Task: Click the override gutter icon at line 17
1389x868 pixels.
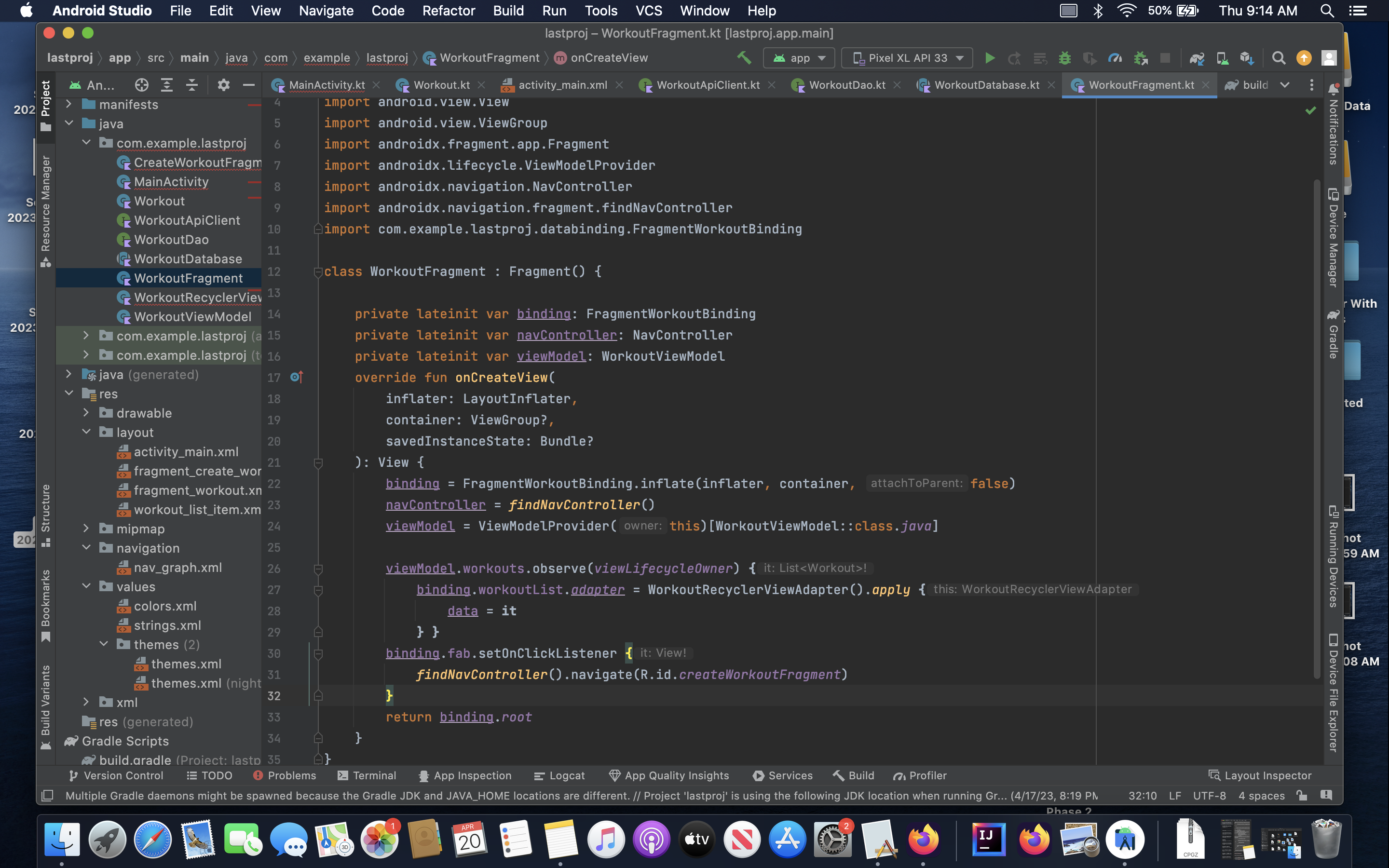Action: tap(296, 377)
